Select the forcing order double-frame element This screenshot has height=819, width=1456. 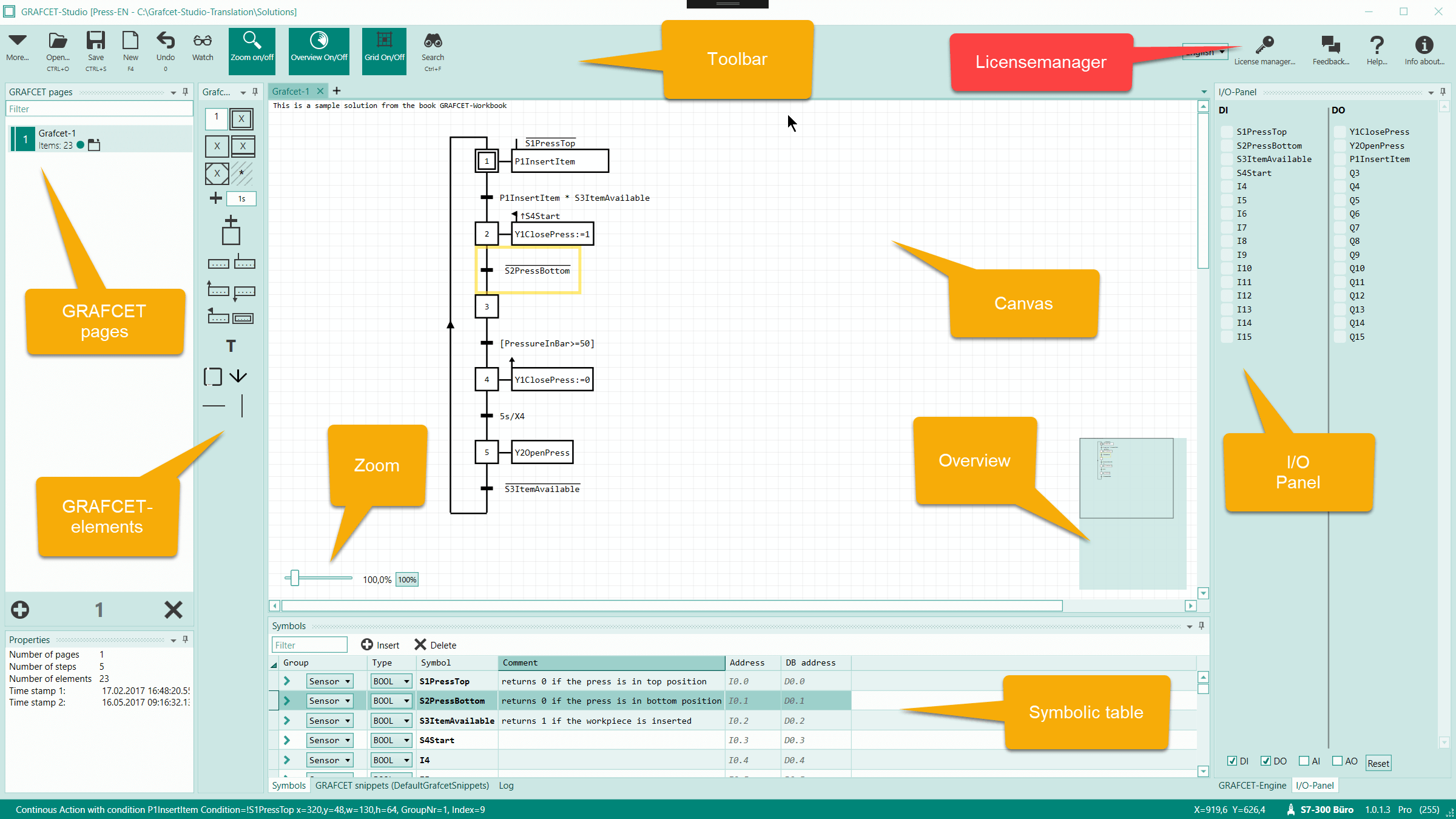click(243, 318)
